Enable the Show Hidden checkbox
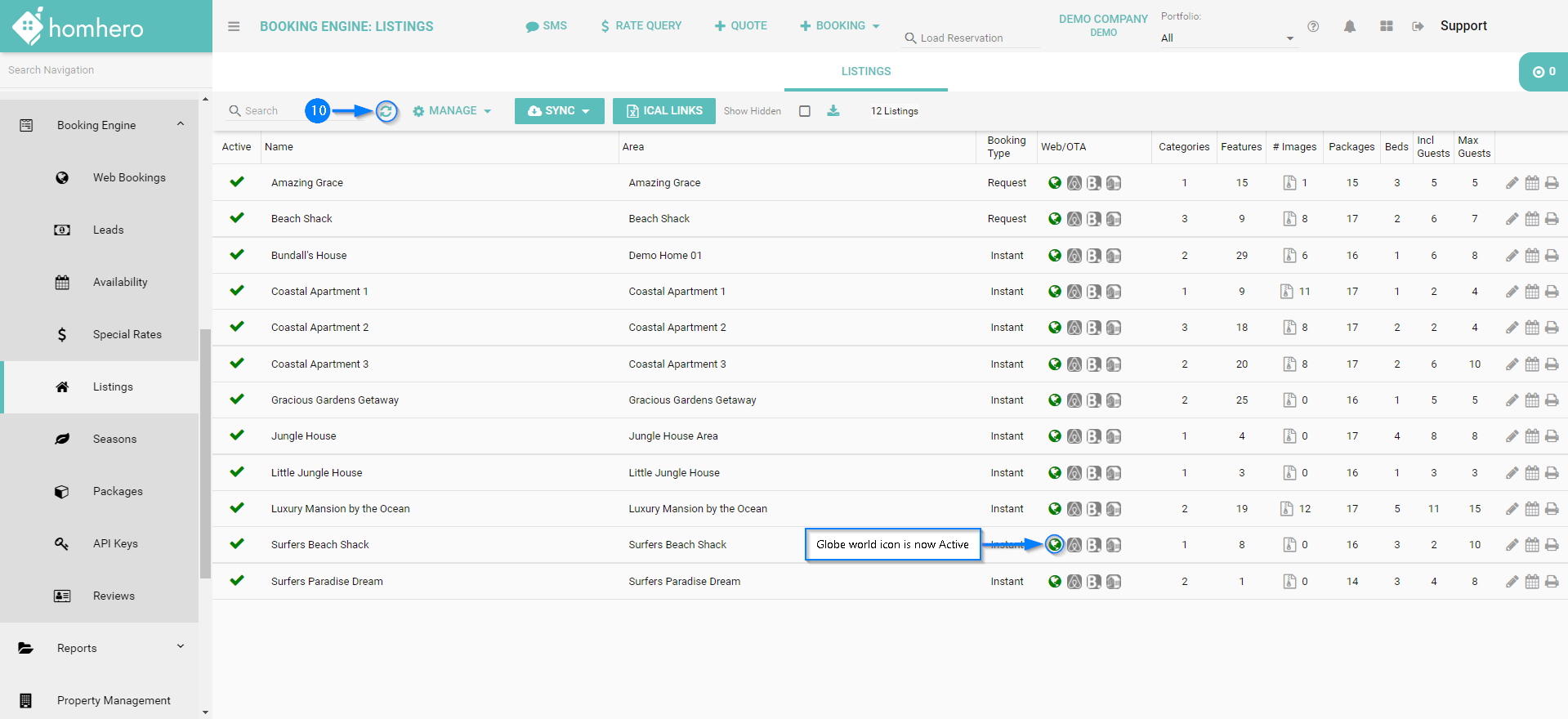Screen dimensions: 1568x719 pos(805,111)
